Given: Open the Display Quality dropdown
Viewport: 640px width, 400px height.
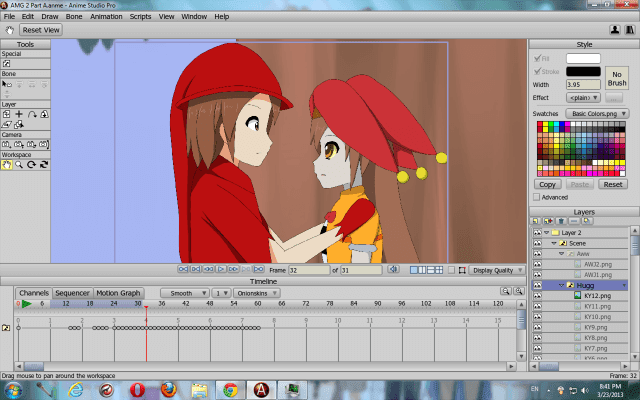Looking at the screenshot, I should click(x=497, y=270).
